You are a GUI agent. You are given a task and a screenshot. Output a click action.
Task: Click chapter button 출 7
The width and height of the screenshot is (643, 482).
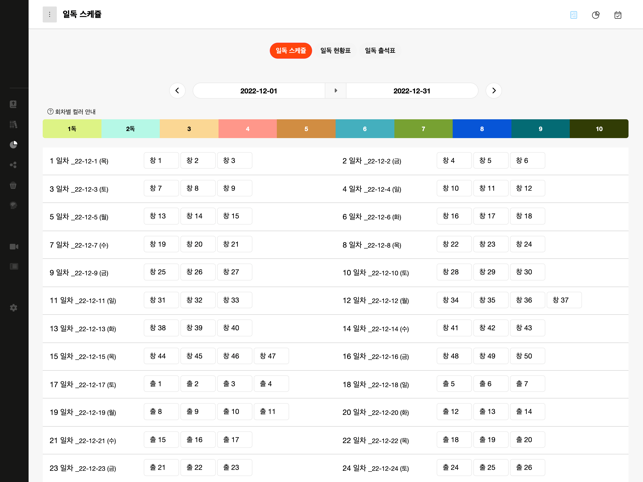coord(527,384)
